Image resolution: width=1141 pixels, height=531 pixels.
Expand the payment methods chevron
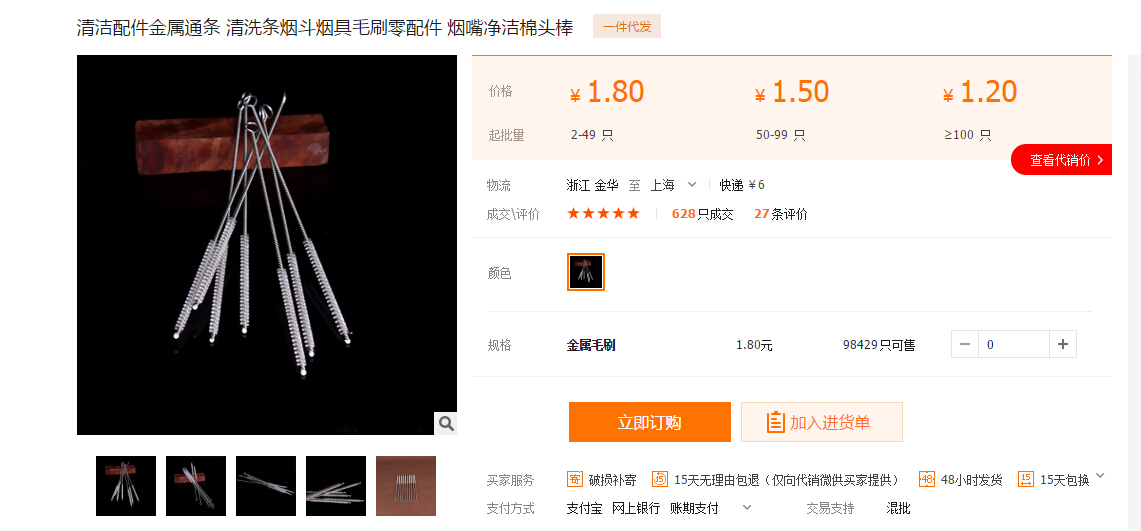pos(747,507)
